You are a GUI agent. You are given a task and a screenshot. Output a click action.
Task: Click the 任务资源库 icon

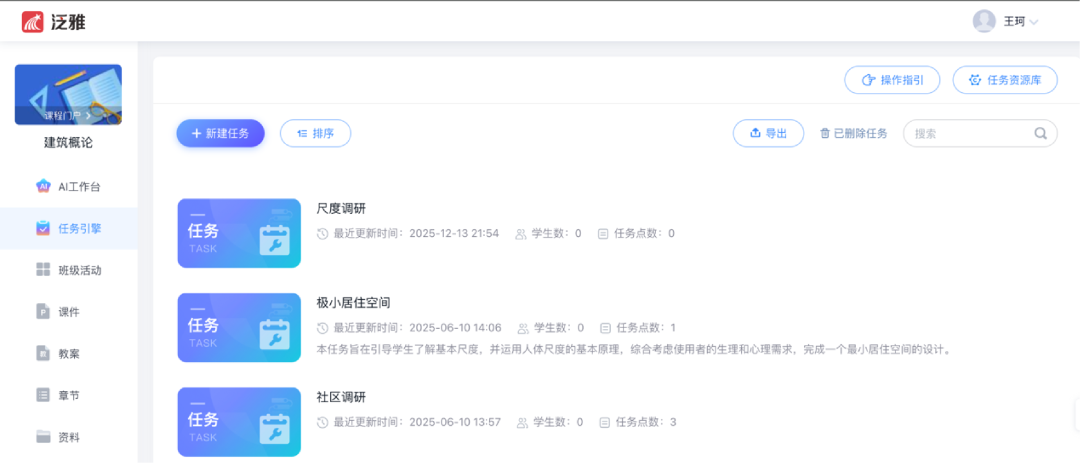point(975,80)
